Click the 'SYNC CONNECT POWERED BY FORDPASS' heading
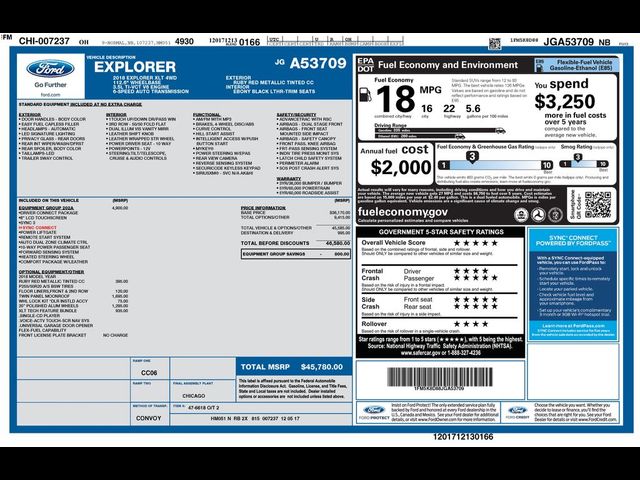The height and width of the screenshot is (480, 640). click(573, 240)
